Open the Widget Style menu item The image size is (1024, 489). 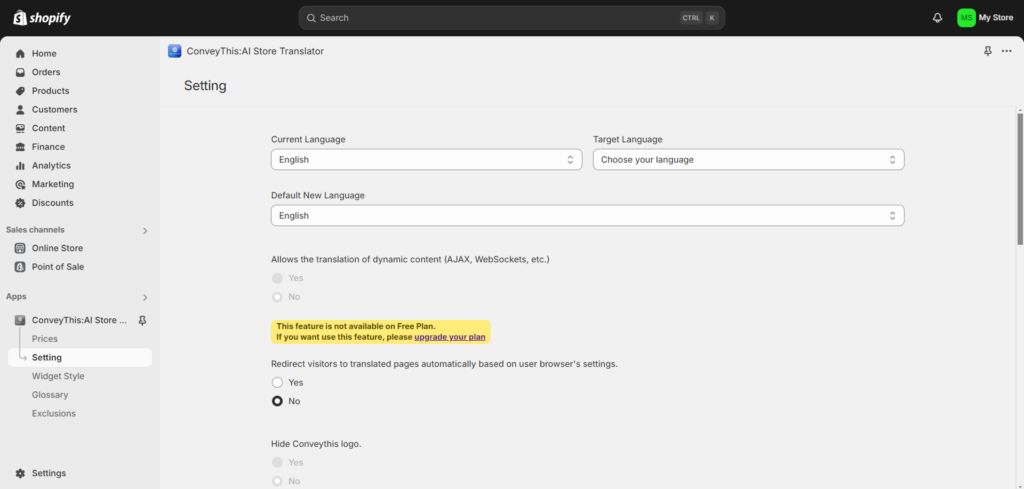coord(58,376)
